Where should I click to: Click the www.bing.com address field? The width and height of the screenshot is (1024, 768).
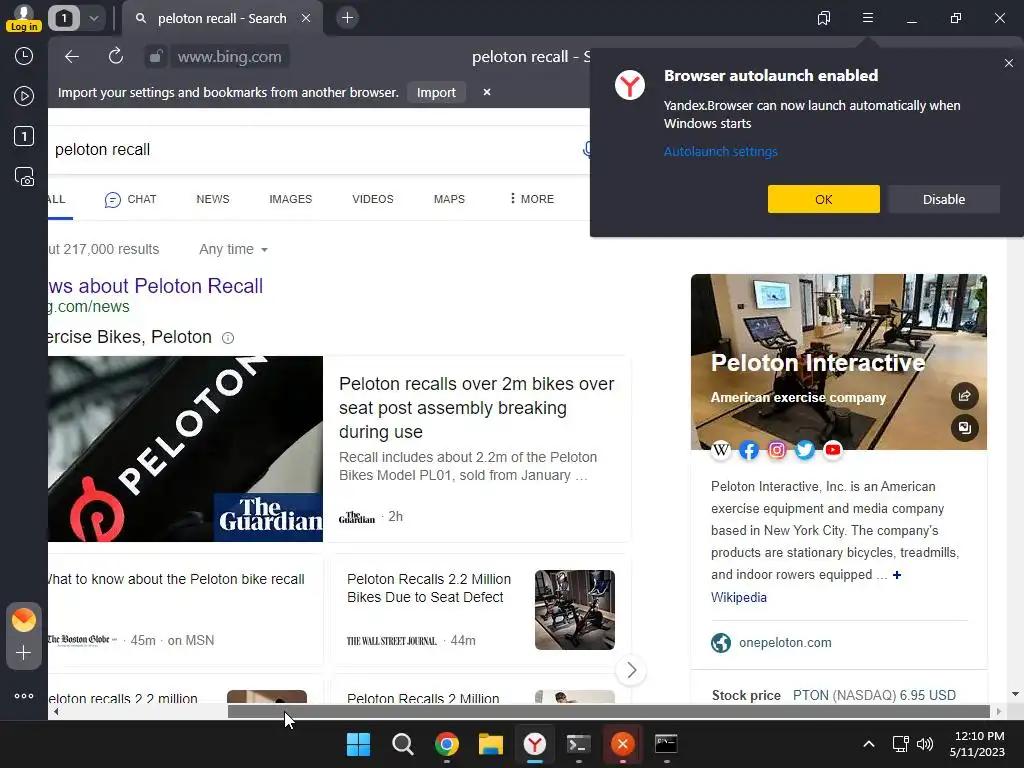point(230,57)
